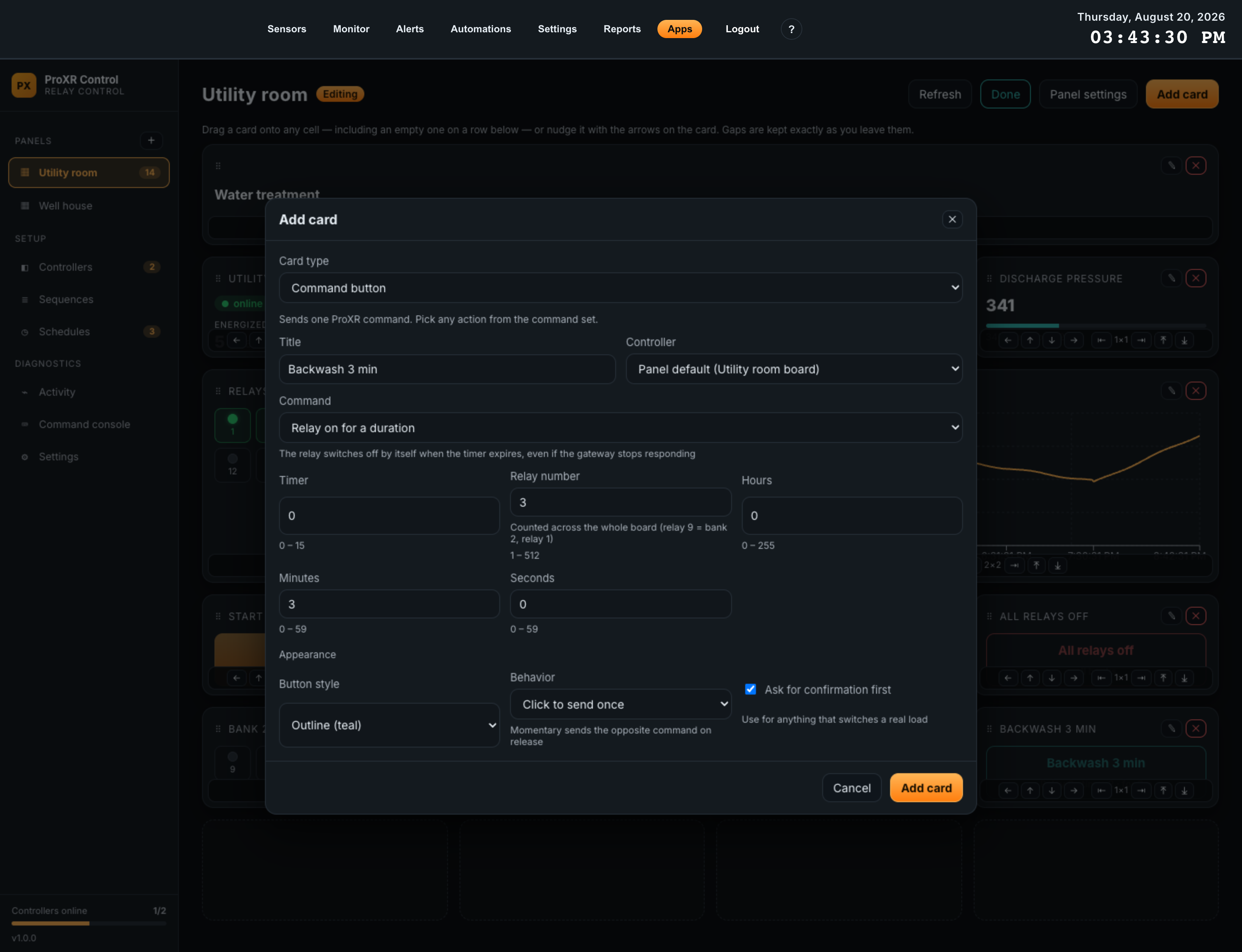Click the Hours input field
This screenshot has width=1242, height=952.
pos(852,516)
